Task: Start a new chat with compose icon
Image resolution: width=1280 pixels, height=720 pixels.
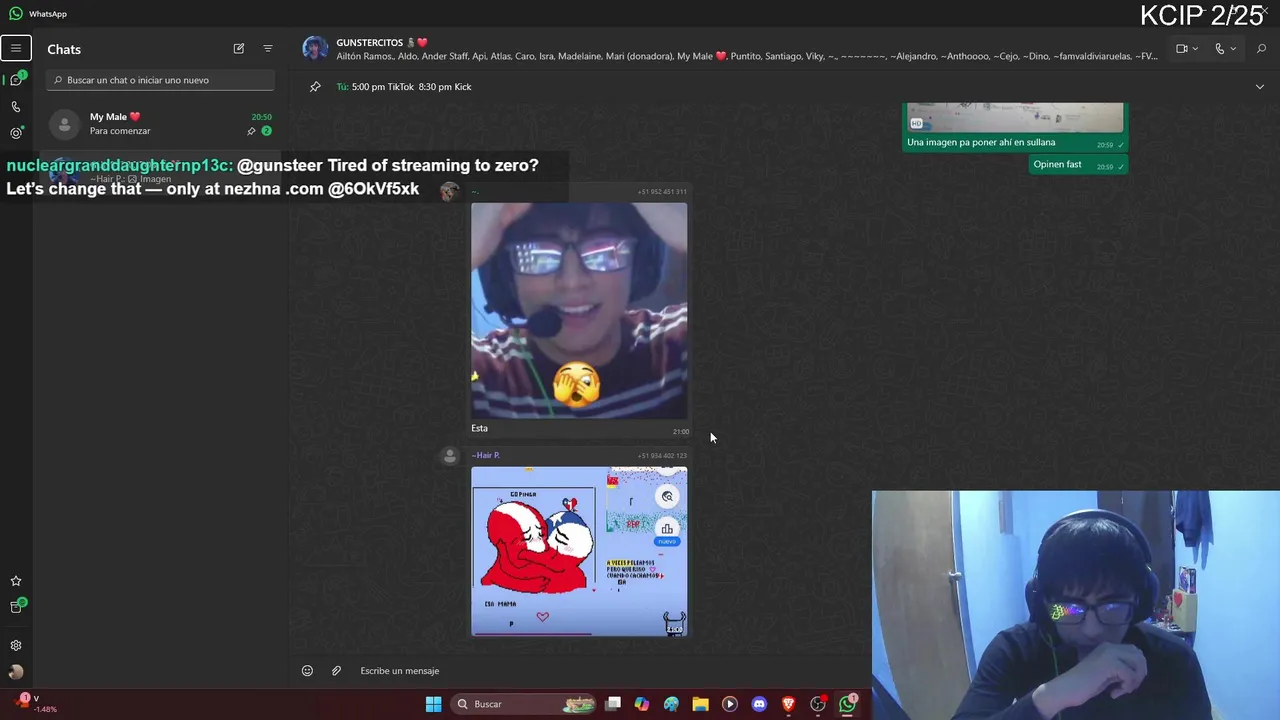Action: point(239,48)
